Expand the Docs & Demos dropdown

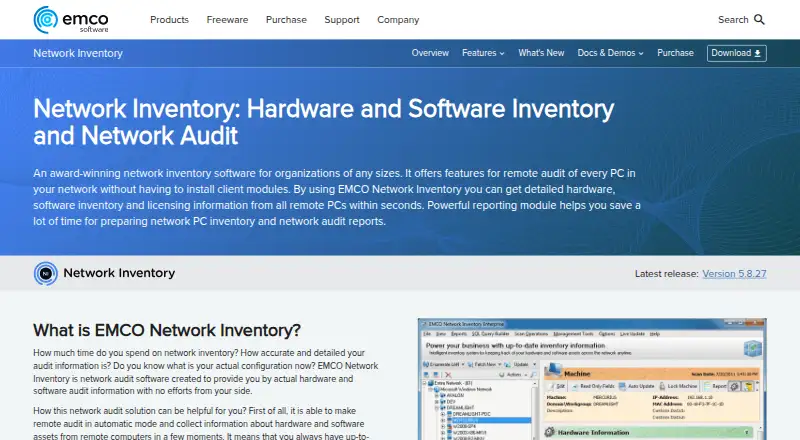coord(610,53)
